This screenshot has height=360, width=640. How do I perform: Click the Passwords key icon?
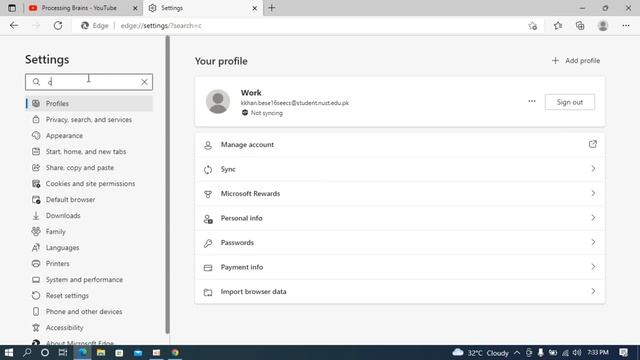tap(208, 243)
